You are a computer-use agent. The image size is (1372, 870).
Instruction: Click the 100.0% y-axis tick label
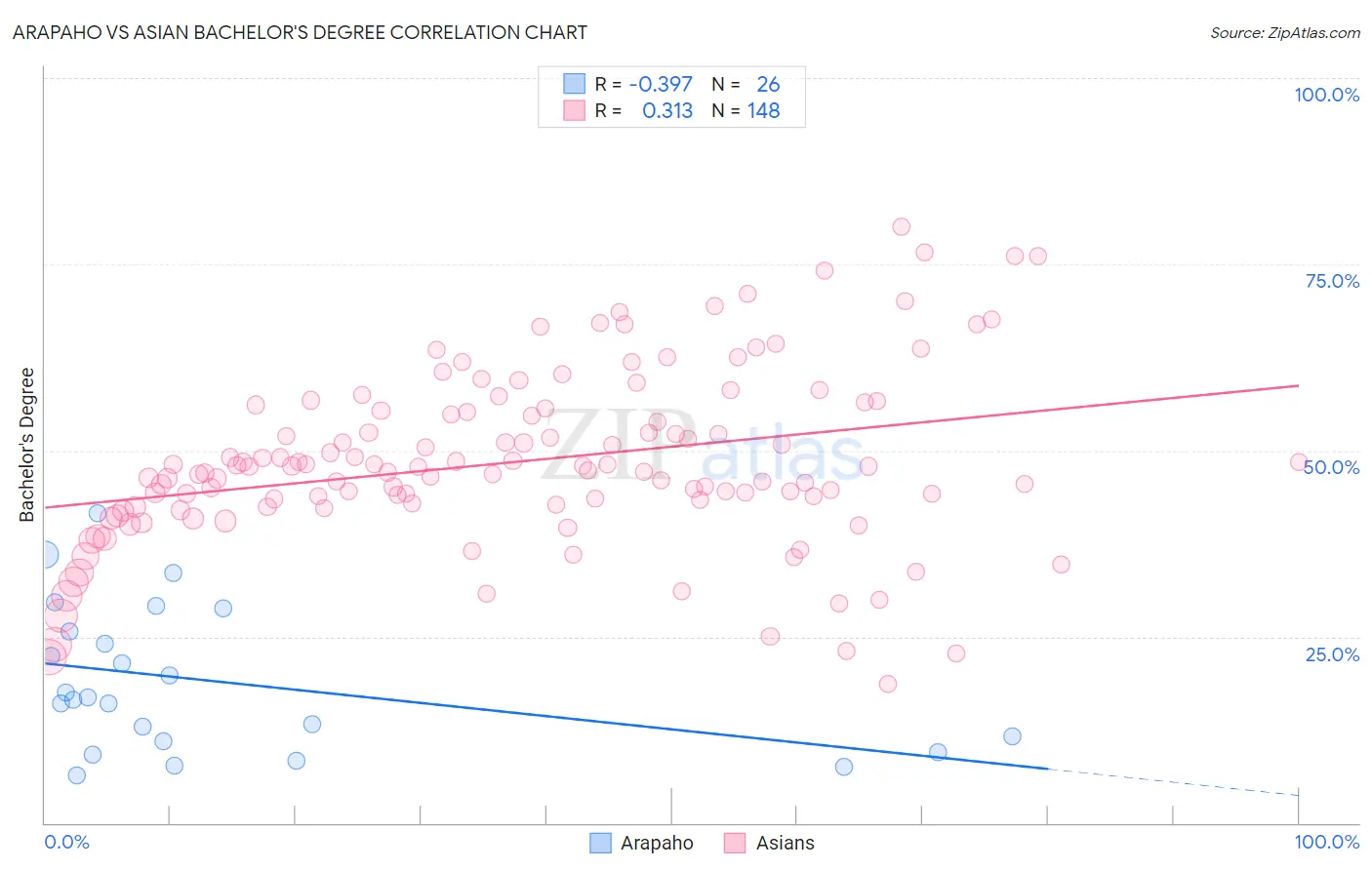tap(1327, 95)
